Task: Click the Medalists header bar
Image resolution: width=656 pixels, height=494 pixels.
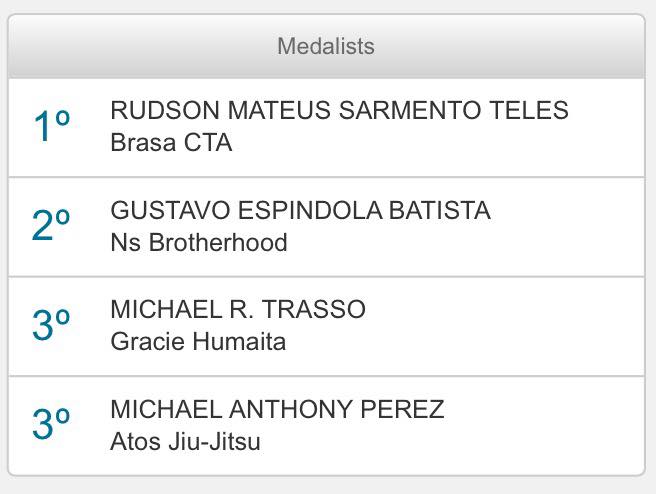Action: [x=326, y=46]
